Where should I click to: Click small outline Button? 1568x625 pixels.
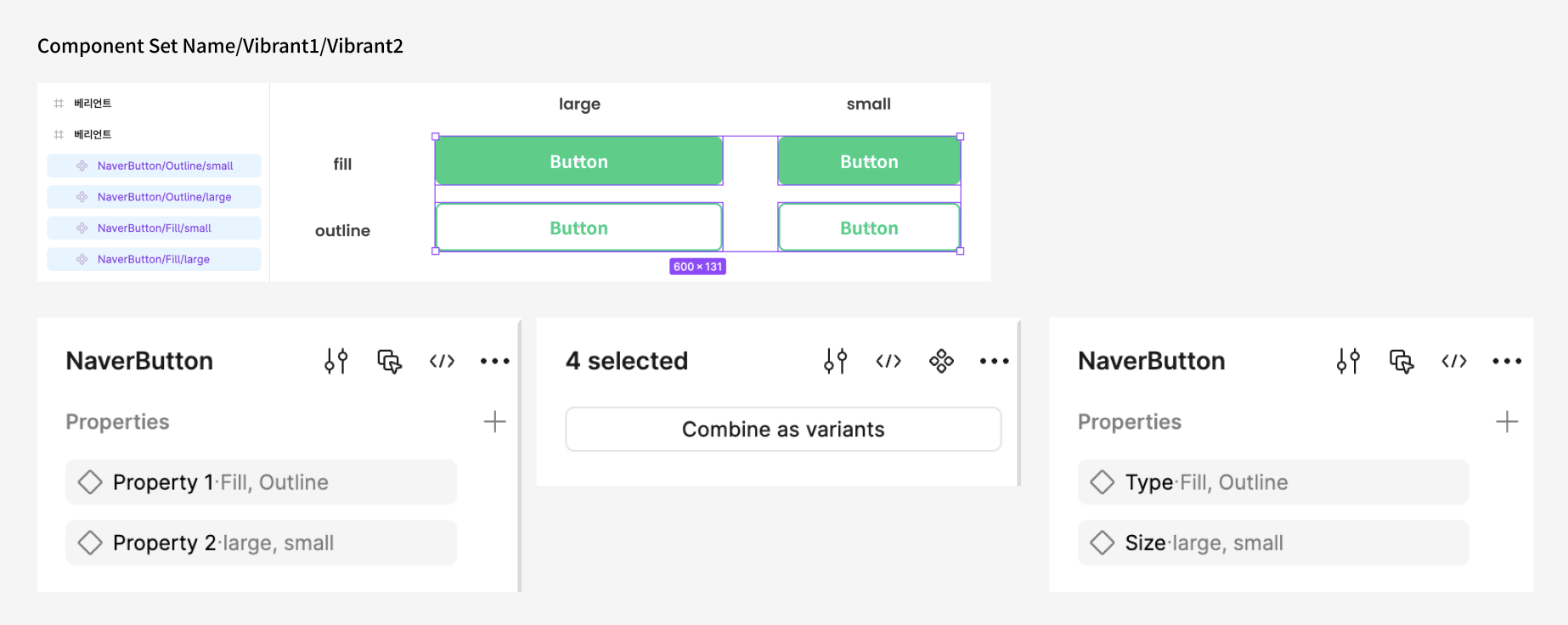click(869, 228)
